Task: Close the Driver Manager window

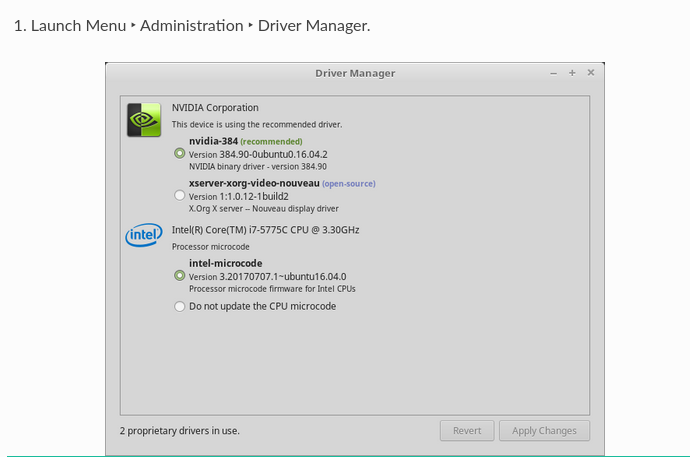Action: click(x=591, y=73)
